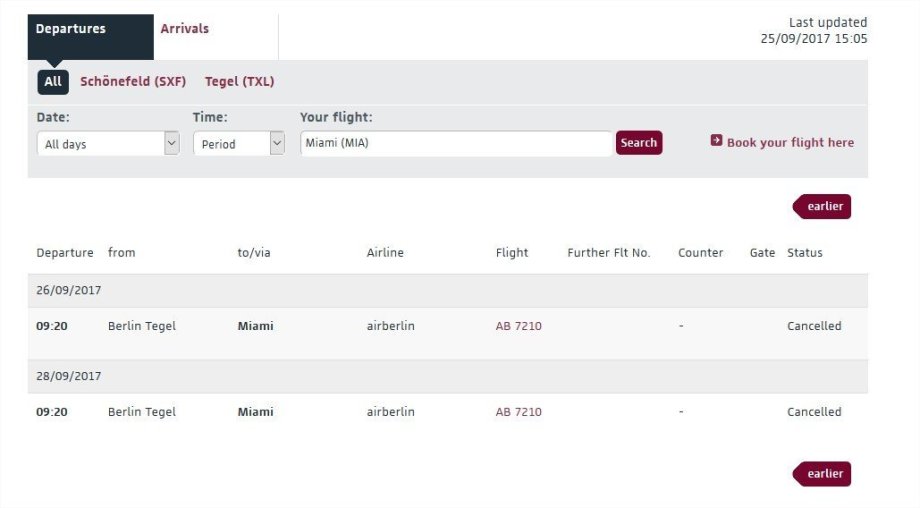This screenshot has height=508, width=920.
Task: Open flight AB 7210 on 26/09/2017
Action: [519, 326]
